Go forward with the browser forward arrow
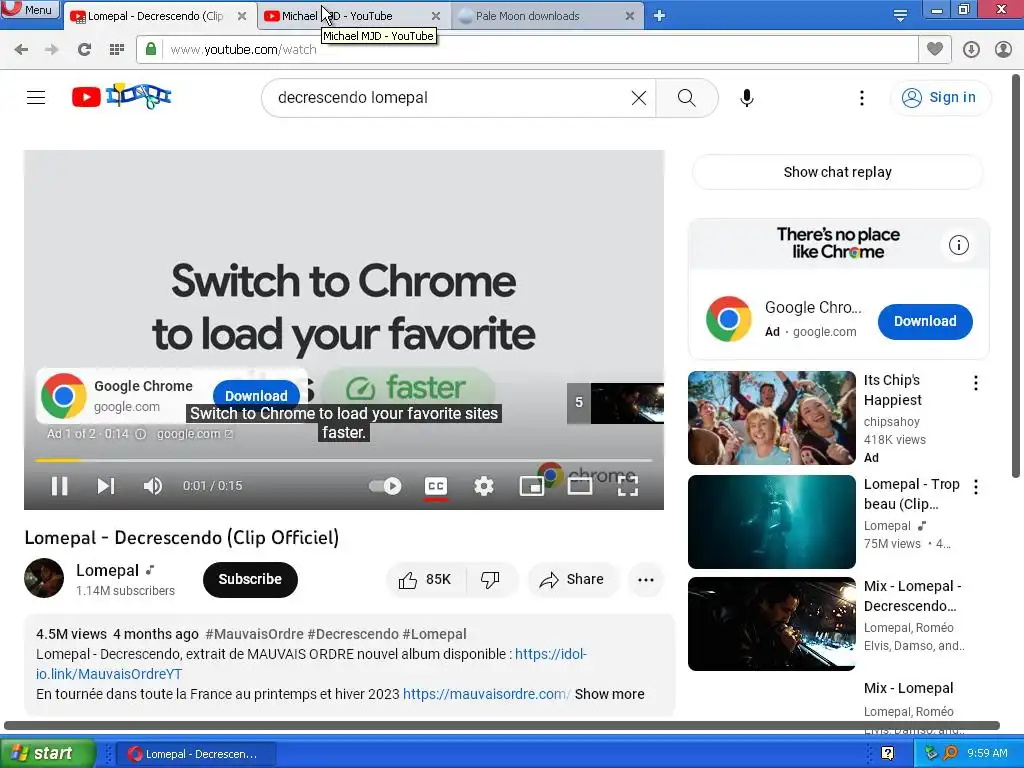Viewport: 1024px width, 768px height. point(52,50)
